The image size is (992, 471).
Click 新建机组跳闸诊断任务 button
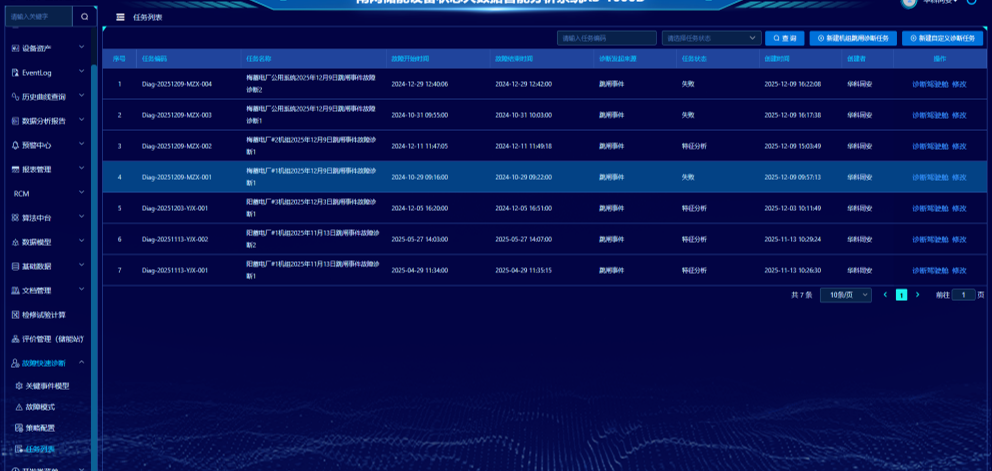pos(853,38)
